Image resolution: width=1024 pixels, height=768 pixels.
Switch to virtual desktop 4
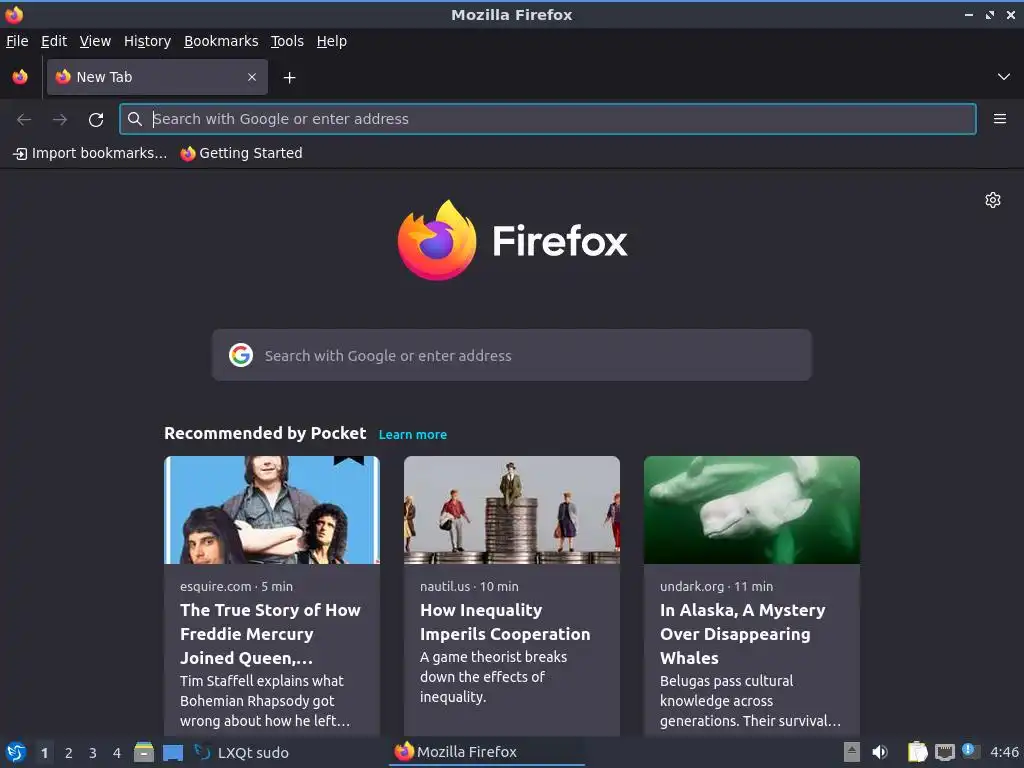point(117,753)
